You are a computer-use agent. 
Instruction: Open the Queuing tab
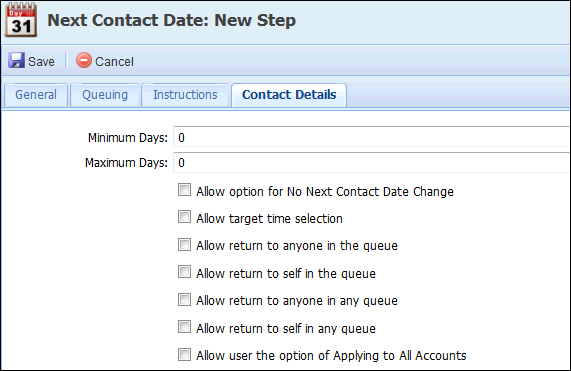tap(105, 95)
